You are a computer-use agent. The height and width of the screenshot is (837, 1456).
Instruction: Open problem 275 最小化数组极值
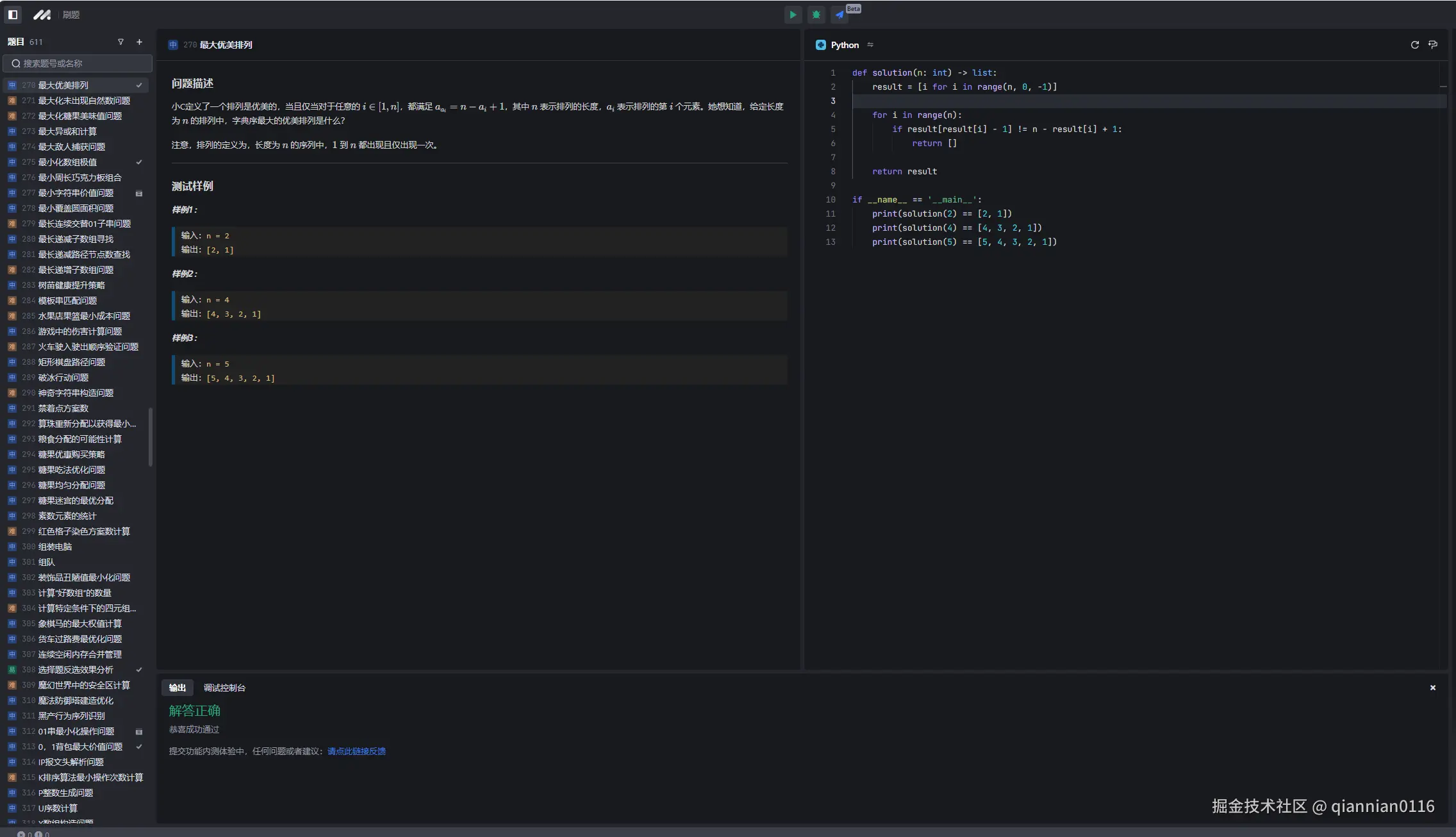pos(67,162)
